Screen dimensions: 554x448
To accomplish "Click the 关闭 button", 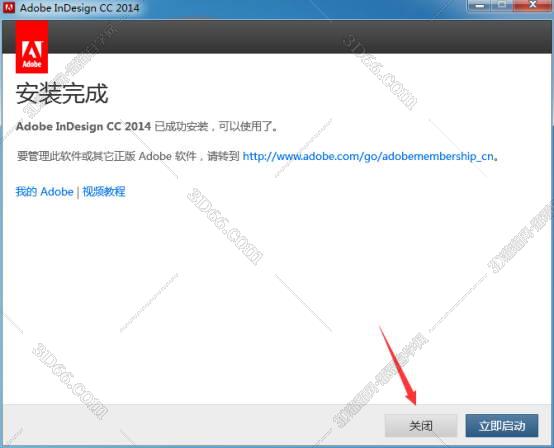I will click(x=420, y=425).
